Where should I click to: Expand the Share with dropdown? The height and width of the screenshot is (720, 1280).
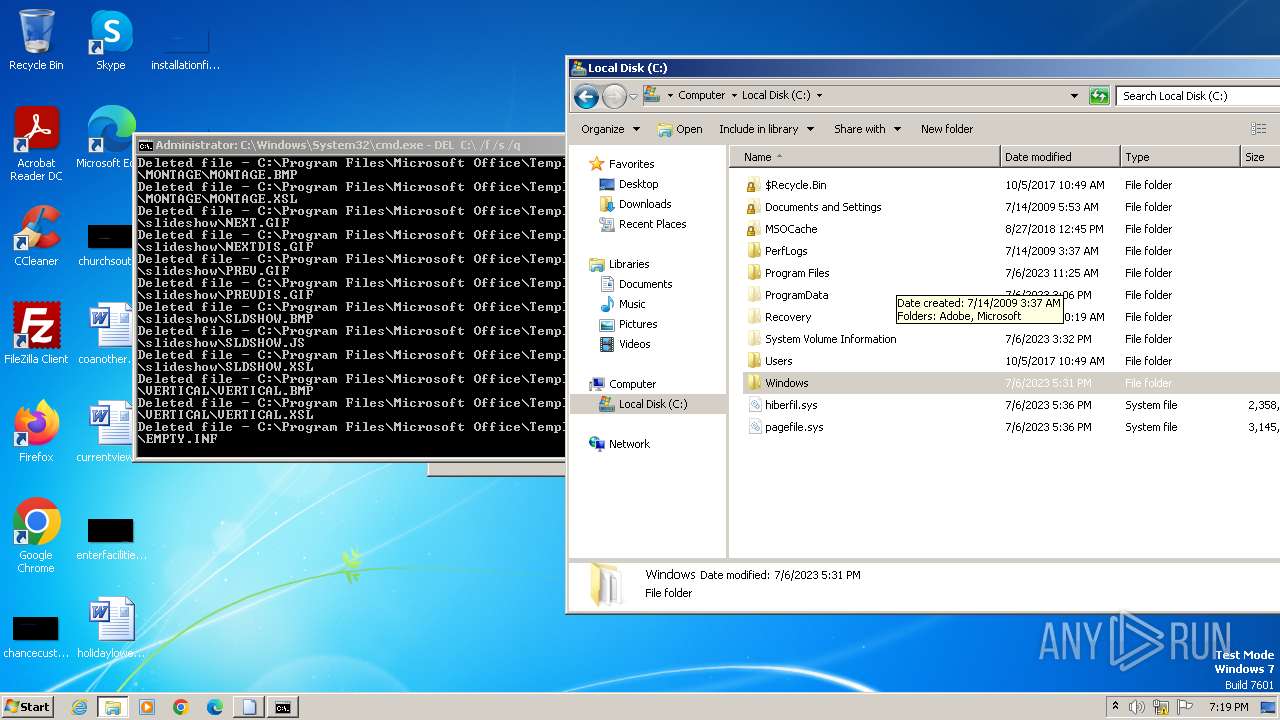[867, 129]
